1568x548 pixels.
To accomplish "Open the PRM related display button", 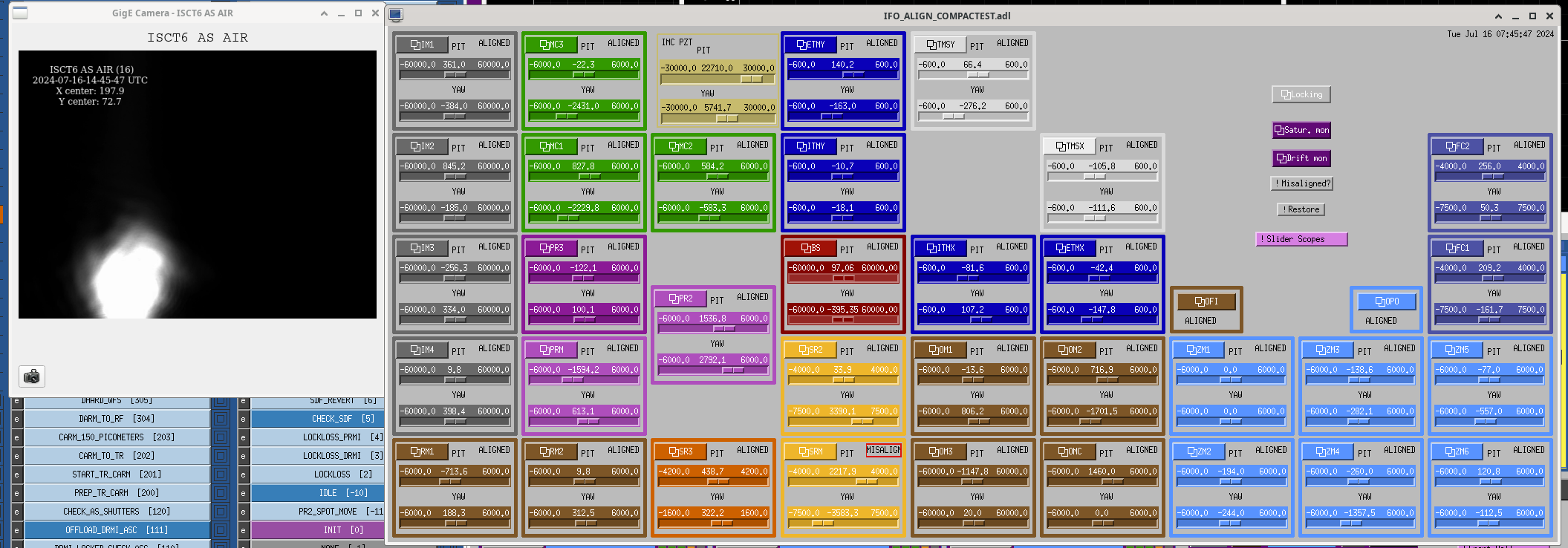I will (x=551, y=350).
